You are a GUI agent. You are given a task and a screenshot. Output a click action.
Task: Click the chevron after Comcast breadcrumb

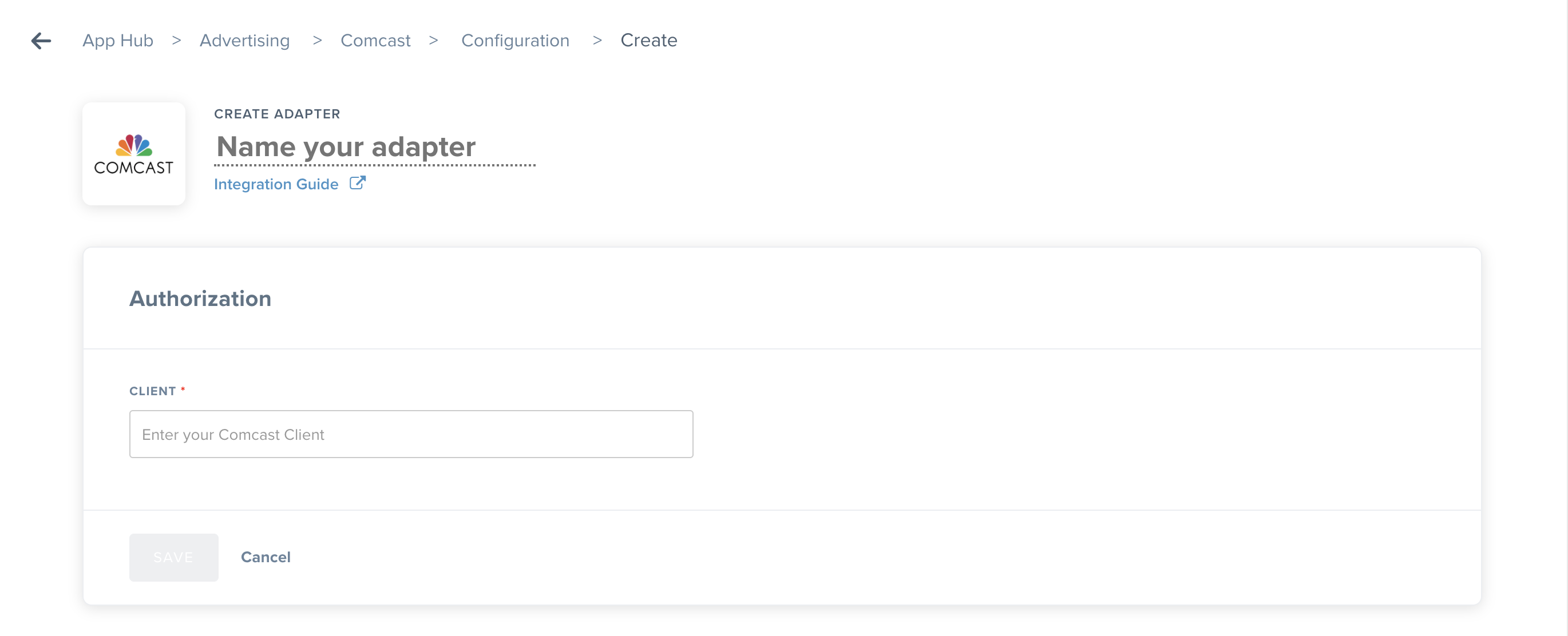433,40
